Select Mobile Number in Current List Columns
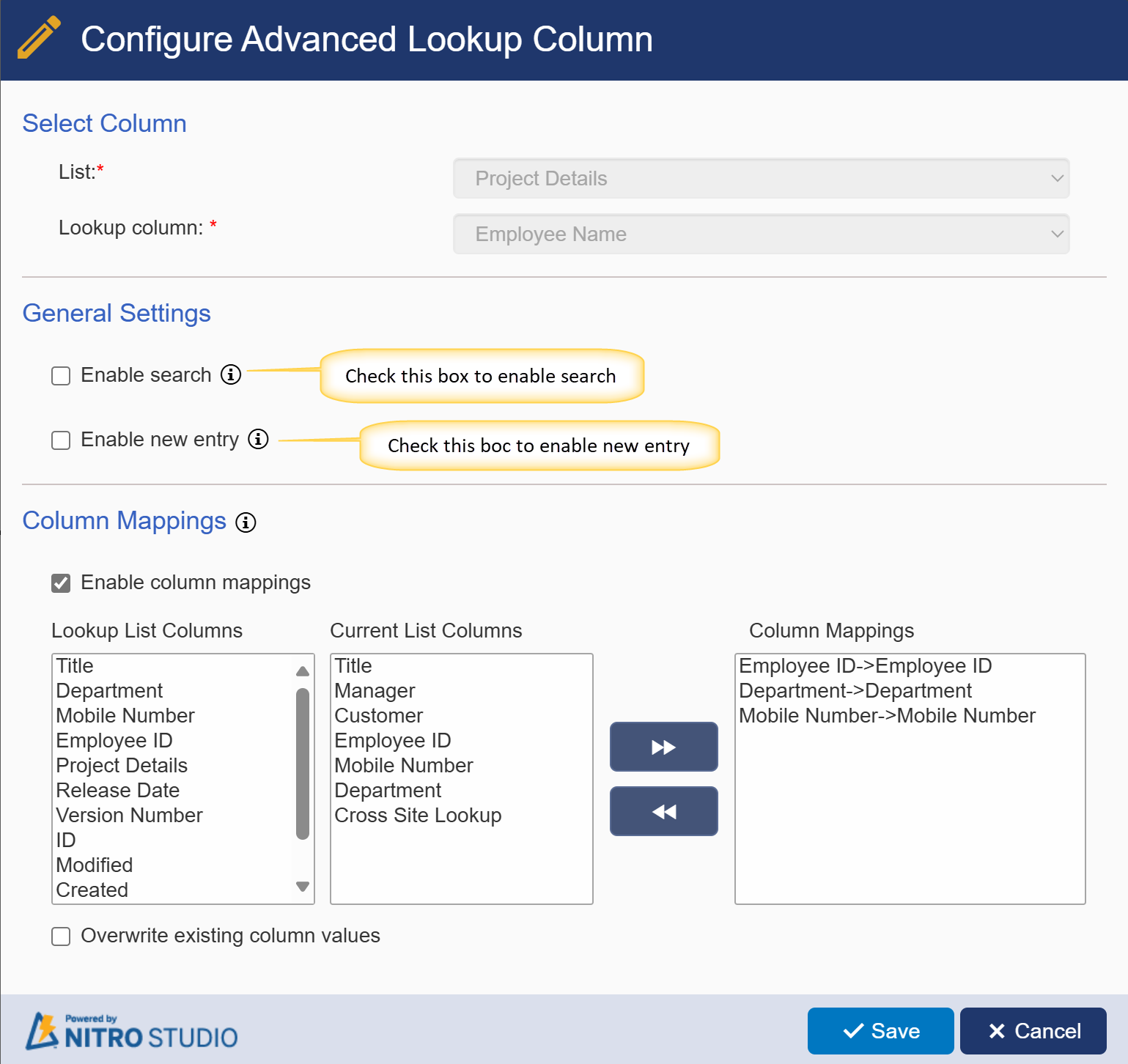This screenshot has height=1064, width=1128. pos(462,766)
